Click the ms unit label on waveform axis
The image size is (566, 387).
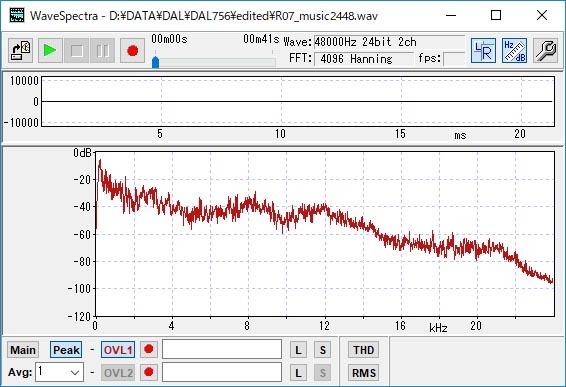click(460, 135)
